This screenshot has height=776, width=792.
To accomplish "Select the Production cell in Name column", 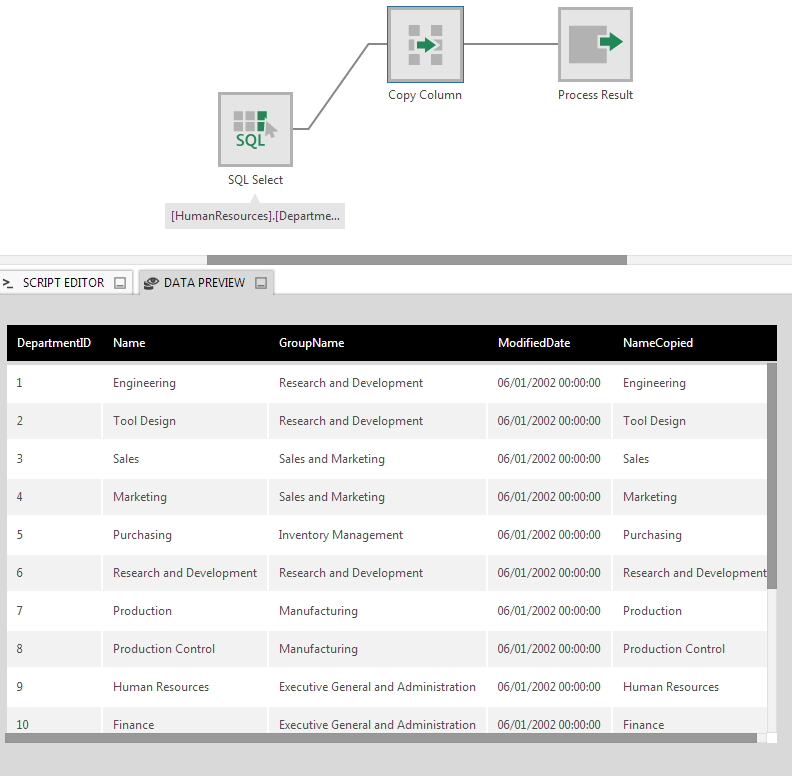I will point(185,611).
